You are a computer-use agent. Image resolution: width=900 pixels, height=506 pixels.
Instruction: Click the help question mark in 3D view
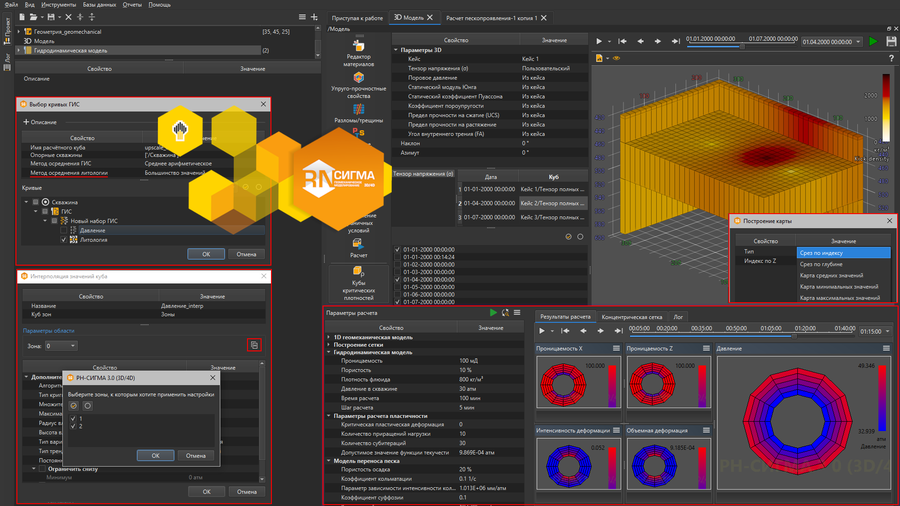[891, 58]
